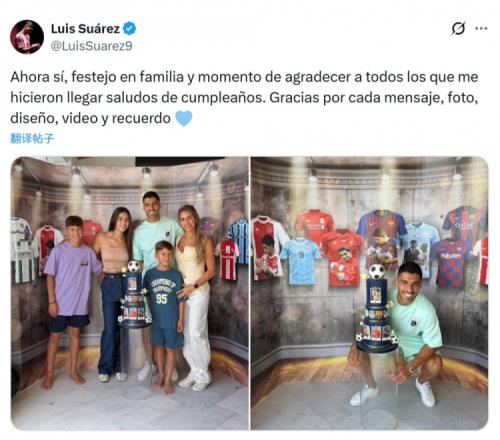Click the soccer ball on right photo's cake

pyautogui.click(x=377, y=271)
